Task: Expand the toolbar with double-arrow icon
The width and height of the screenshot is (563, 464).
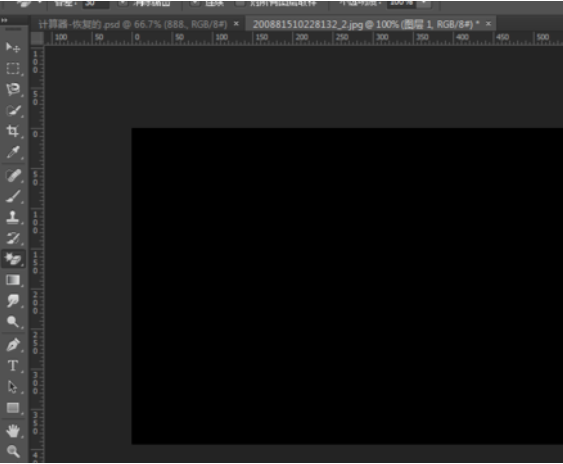Action: click(4, 20)
